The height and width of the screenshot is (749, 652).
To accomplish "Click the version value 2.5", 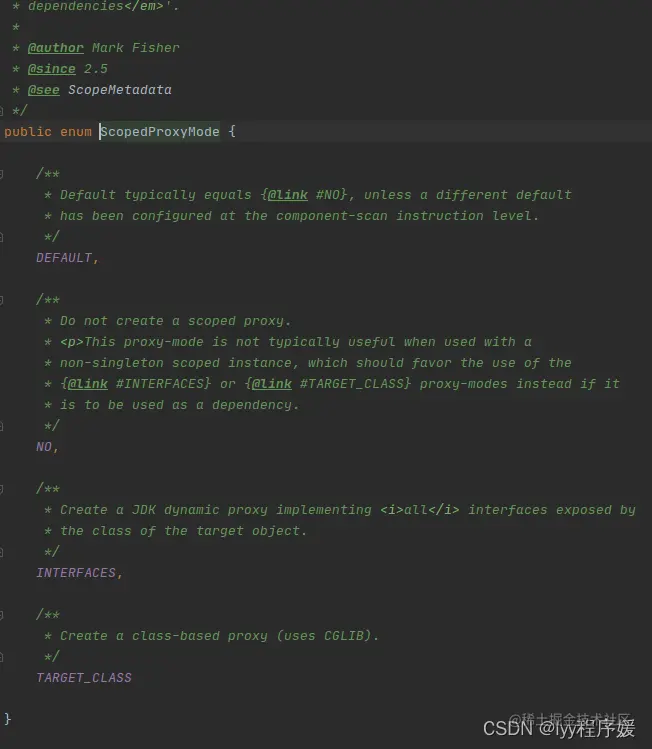I will click(96, 69).
